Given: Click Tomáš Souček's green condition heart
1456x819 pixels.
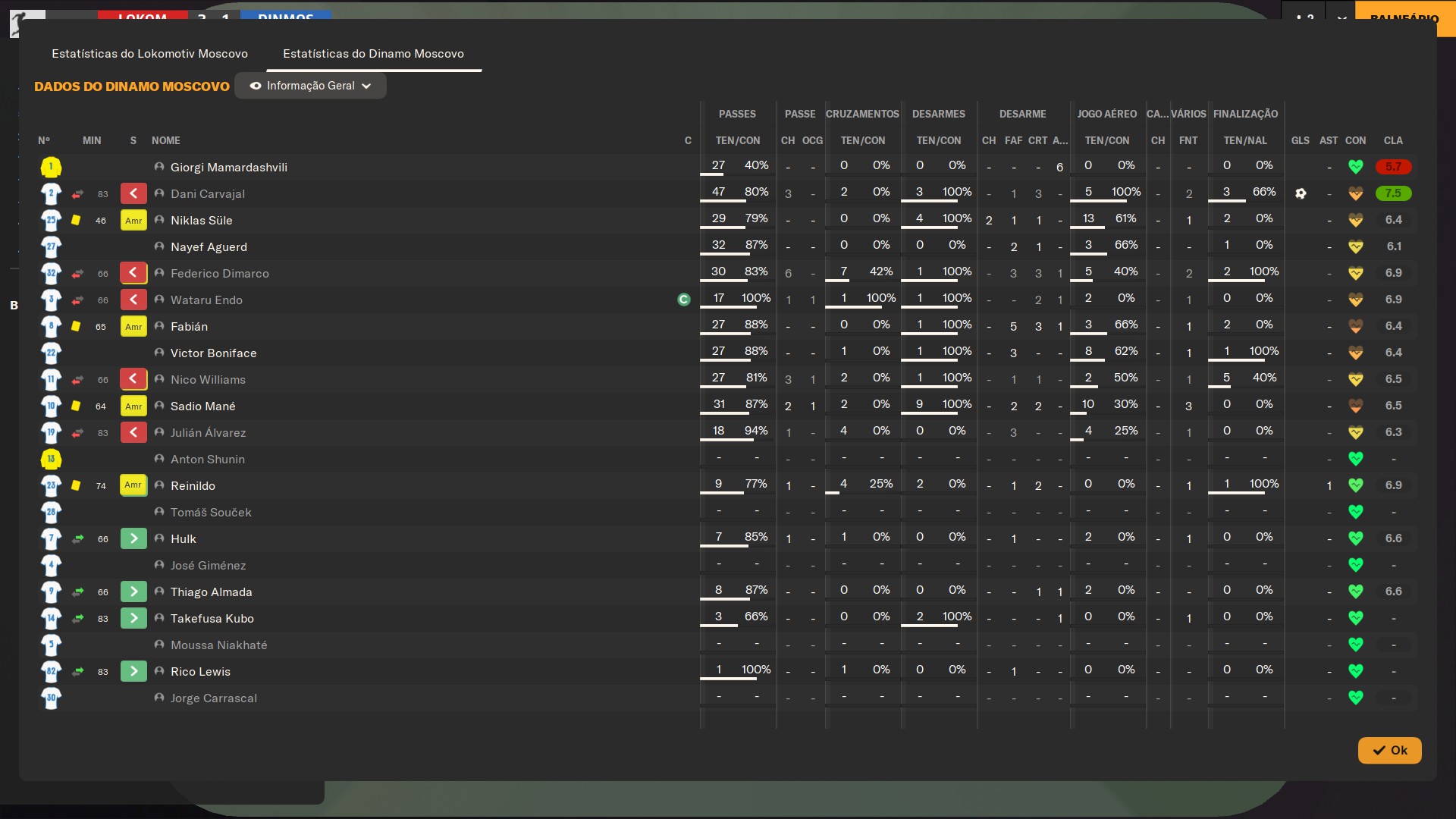Looking at the screenshot, I should tap(1356, 512).
